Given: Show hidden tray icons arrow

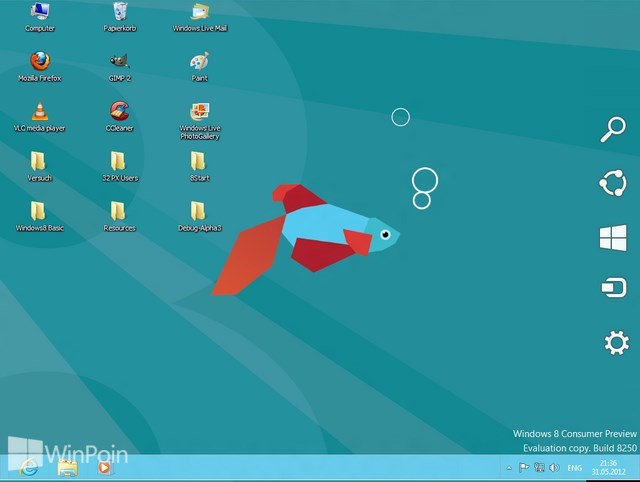Looking at the screenshot, I should (x=509, y=468).
